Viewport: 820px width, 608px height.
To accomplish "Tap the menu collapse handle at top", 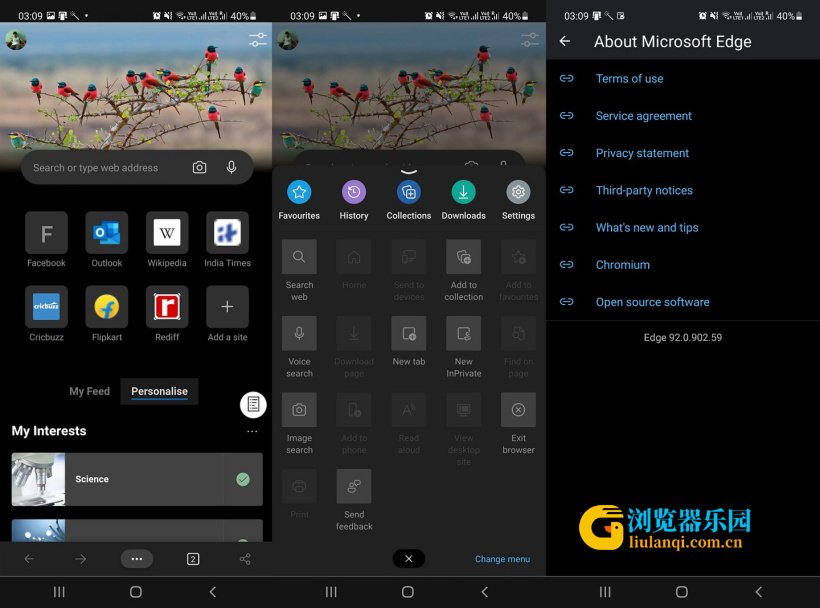I will [409, 171].
